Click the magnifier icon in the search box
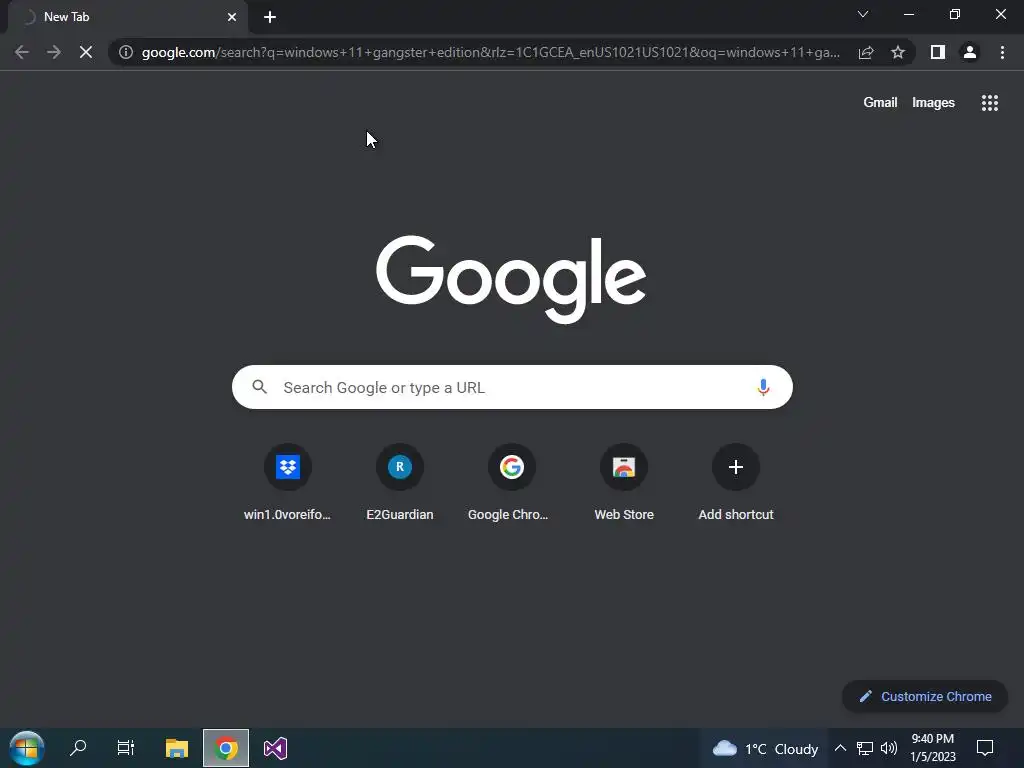 (259, 387)
